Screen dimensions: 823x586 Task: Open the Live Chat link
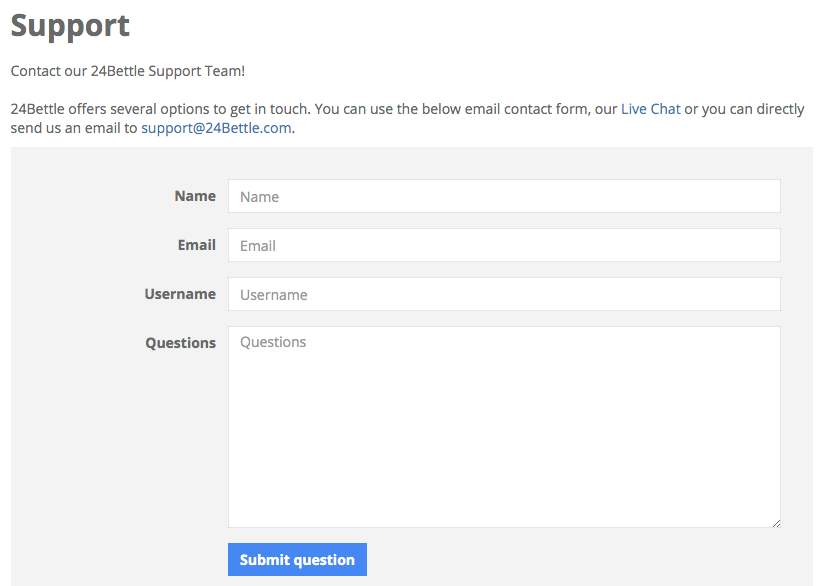(x=650, y=109)
